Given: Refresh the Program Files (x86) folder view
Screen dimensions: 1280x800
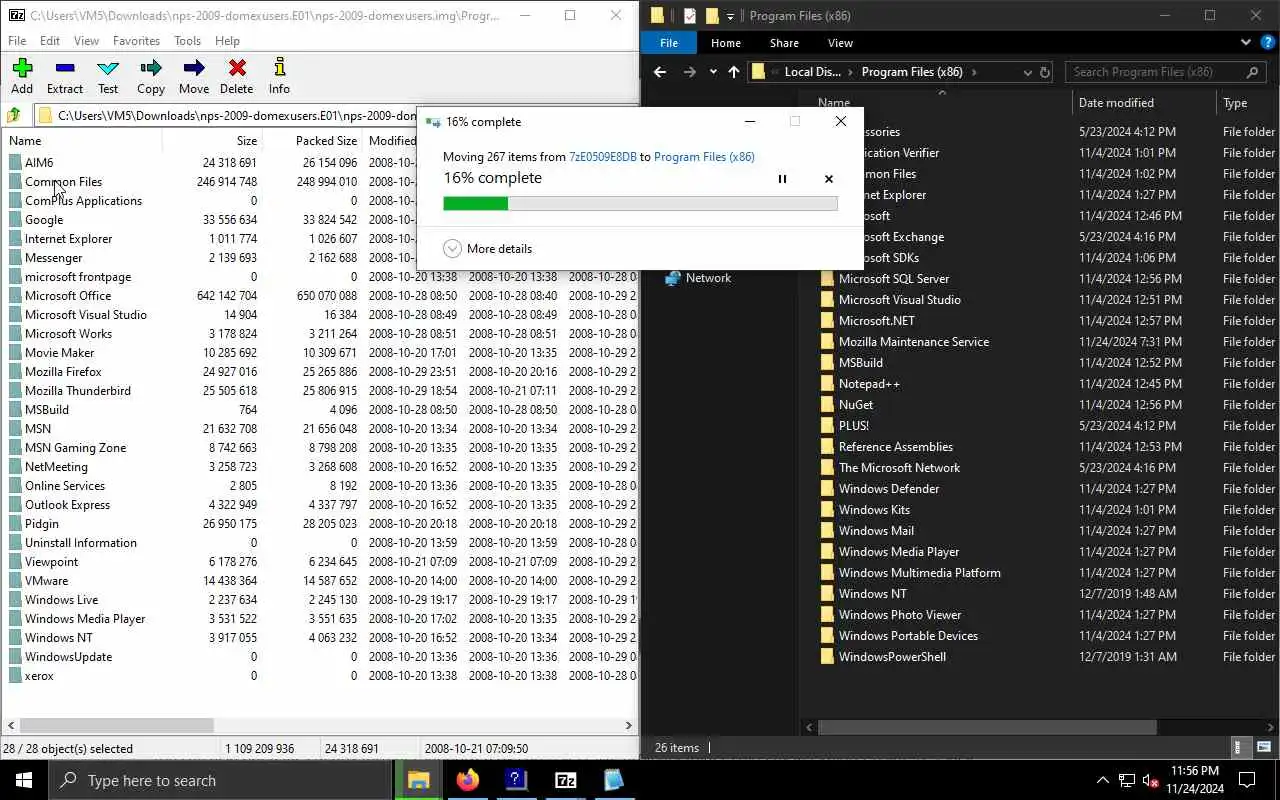Looking at the screenshot, I should [1045, 72].
